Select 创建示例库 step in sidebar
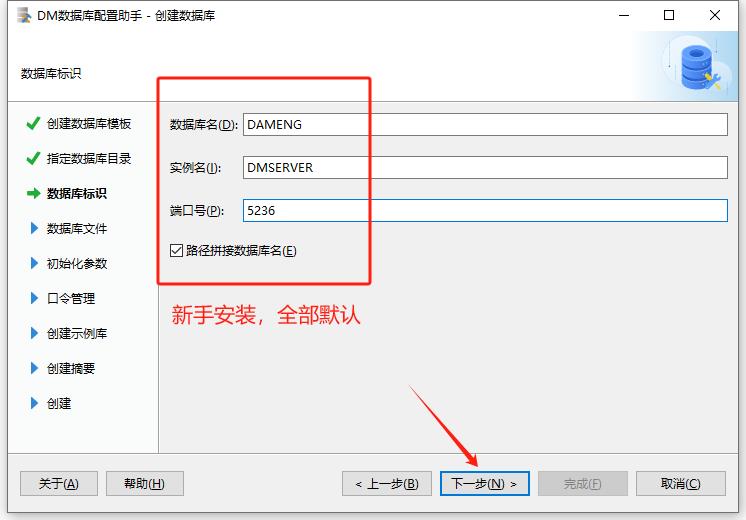Screen dimensions: 746x520 coord(76,334)
